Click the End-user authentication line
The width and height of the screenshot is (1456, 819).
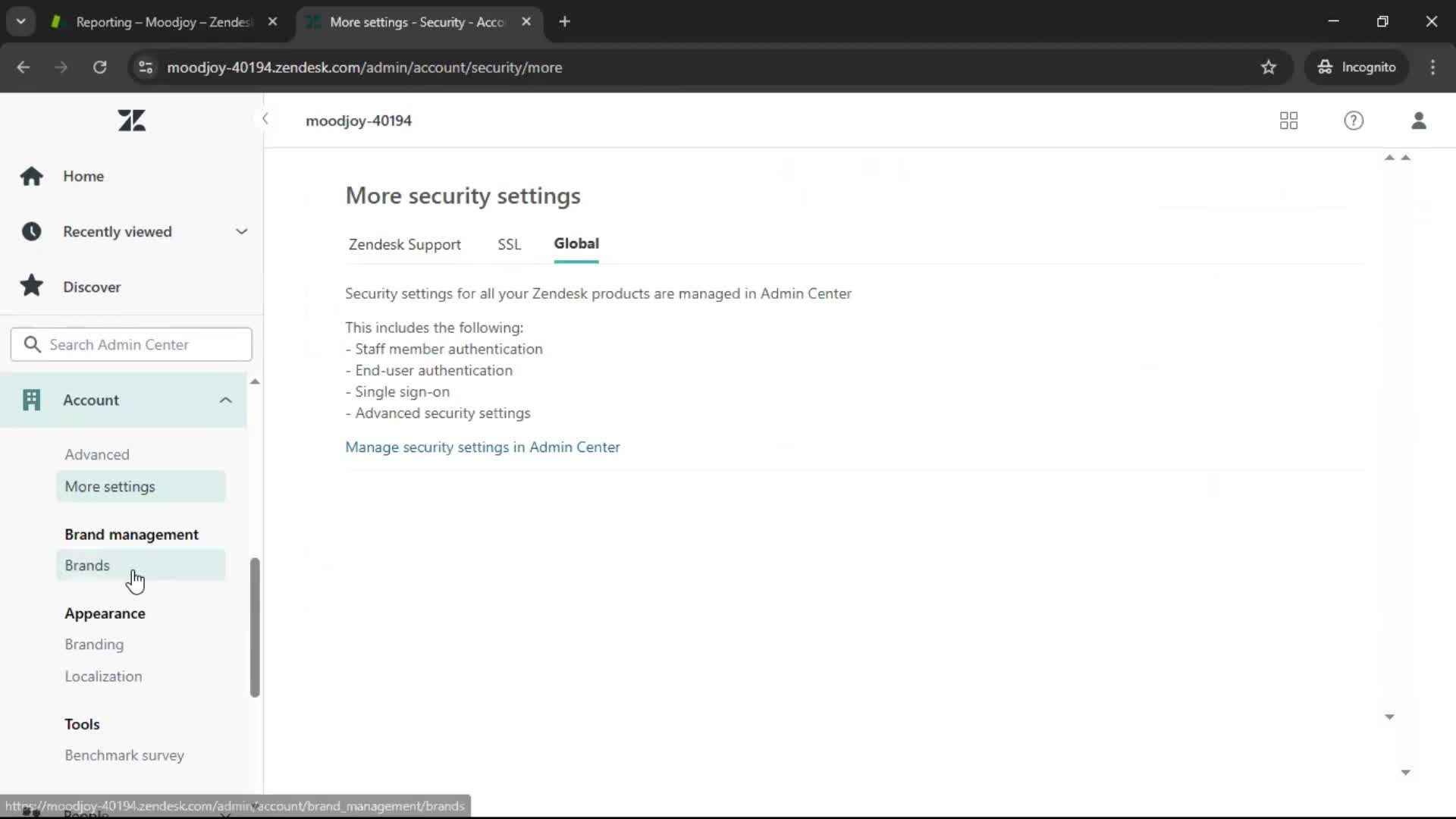(428, 370)
